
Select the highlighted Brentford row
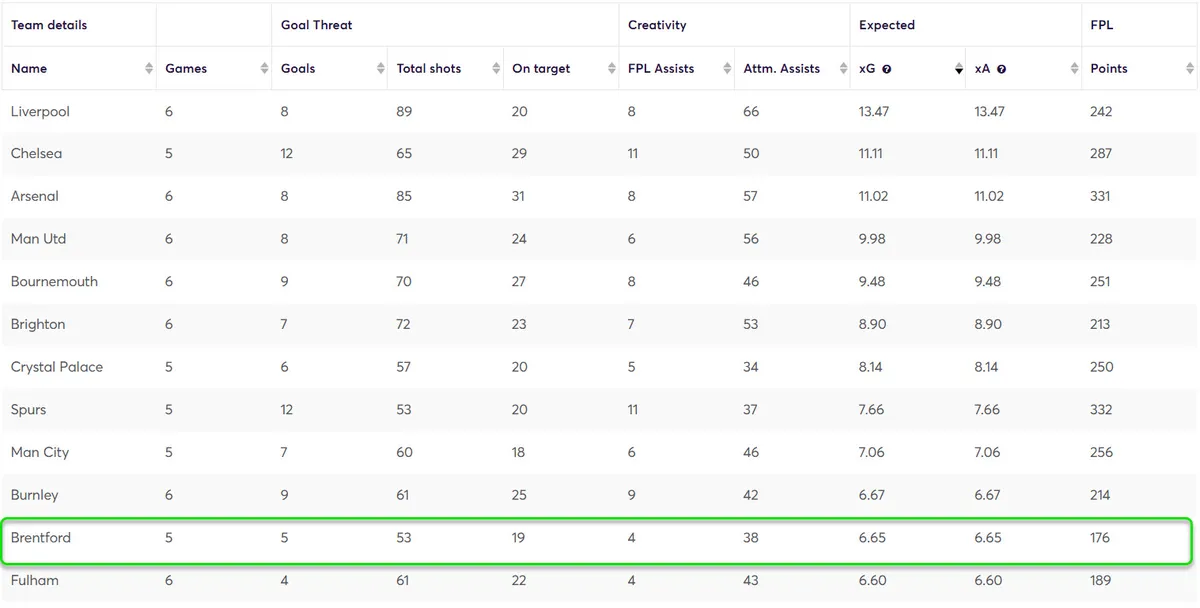(41, 538)
